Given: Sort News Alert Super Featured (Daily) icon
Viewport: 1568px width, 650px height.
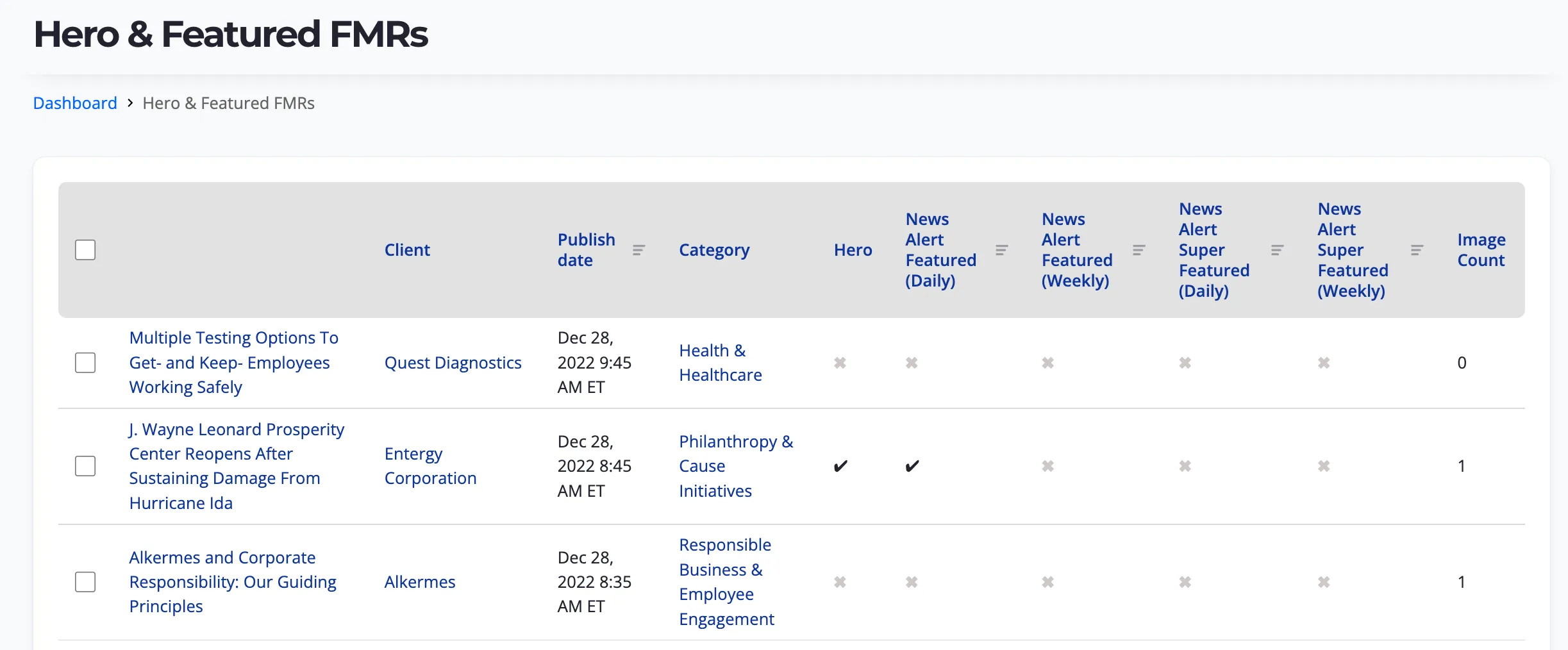Looking at the screenshot, I should [1277, 250].
